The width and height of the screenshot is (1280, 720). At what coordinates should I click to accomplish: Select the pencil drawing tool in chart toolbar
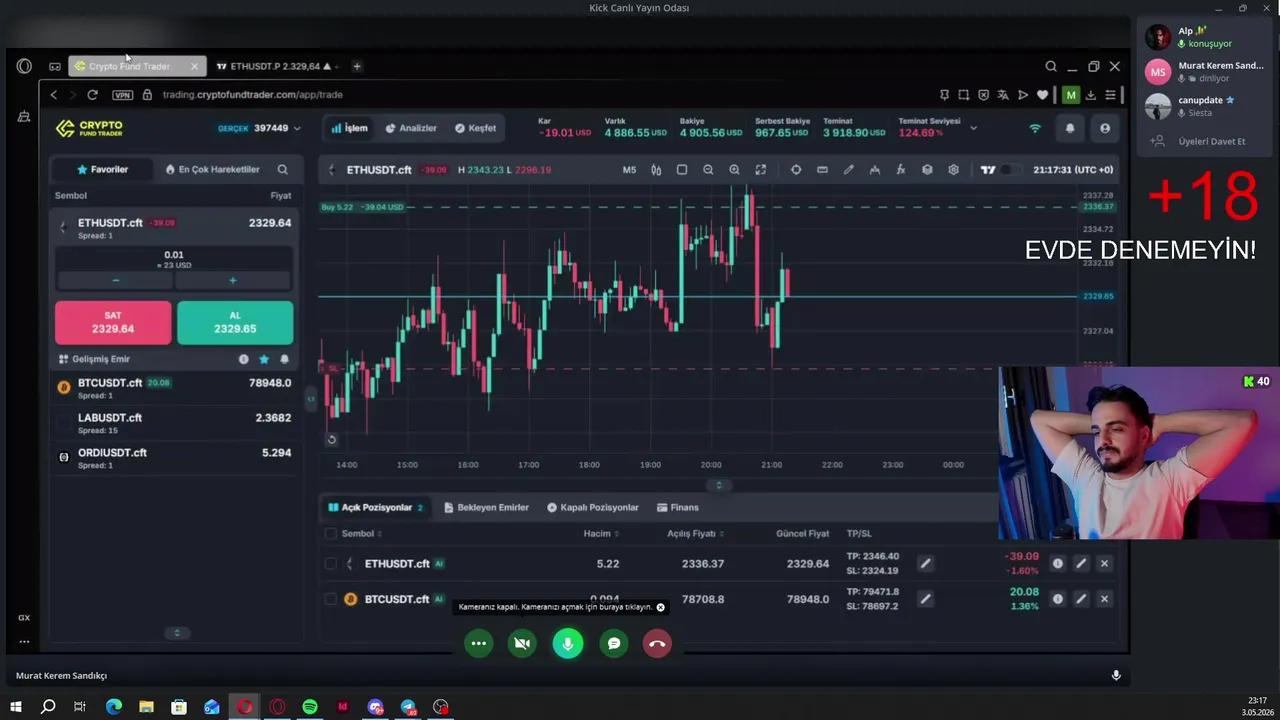[848, 170]
